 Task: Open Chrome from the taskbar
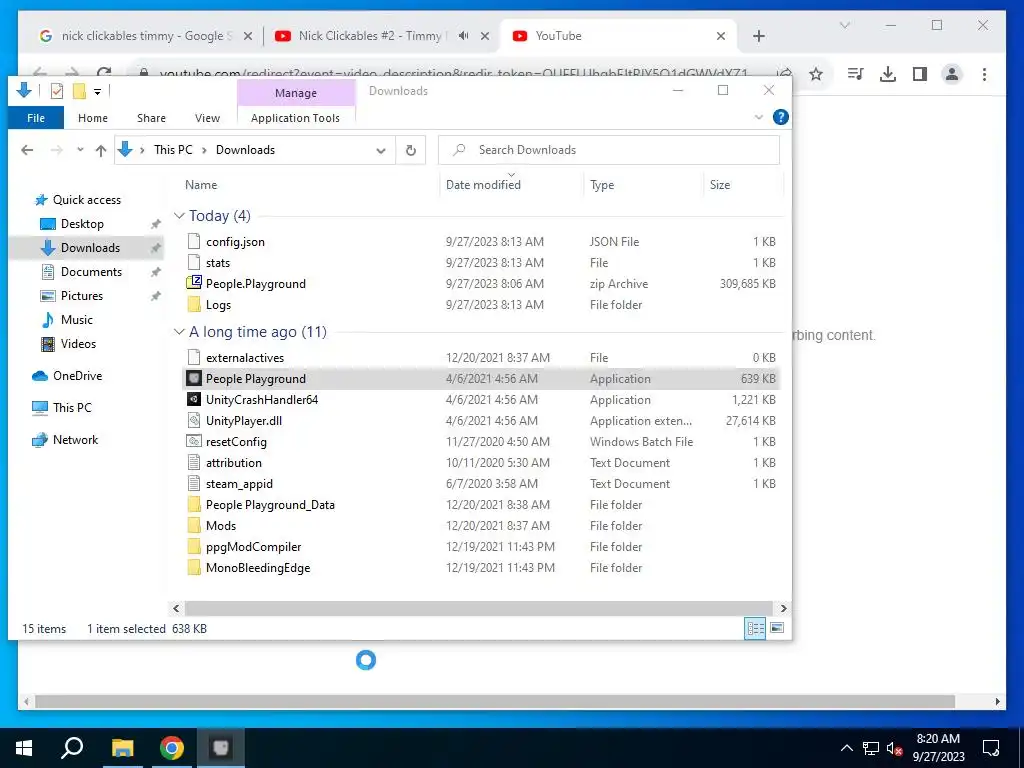coord(172,748)
